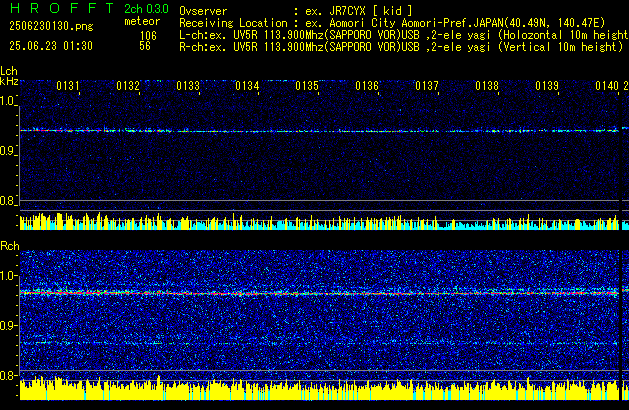Click the 'meteor' label

[142, 21]
